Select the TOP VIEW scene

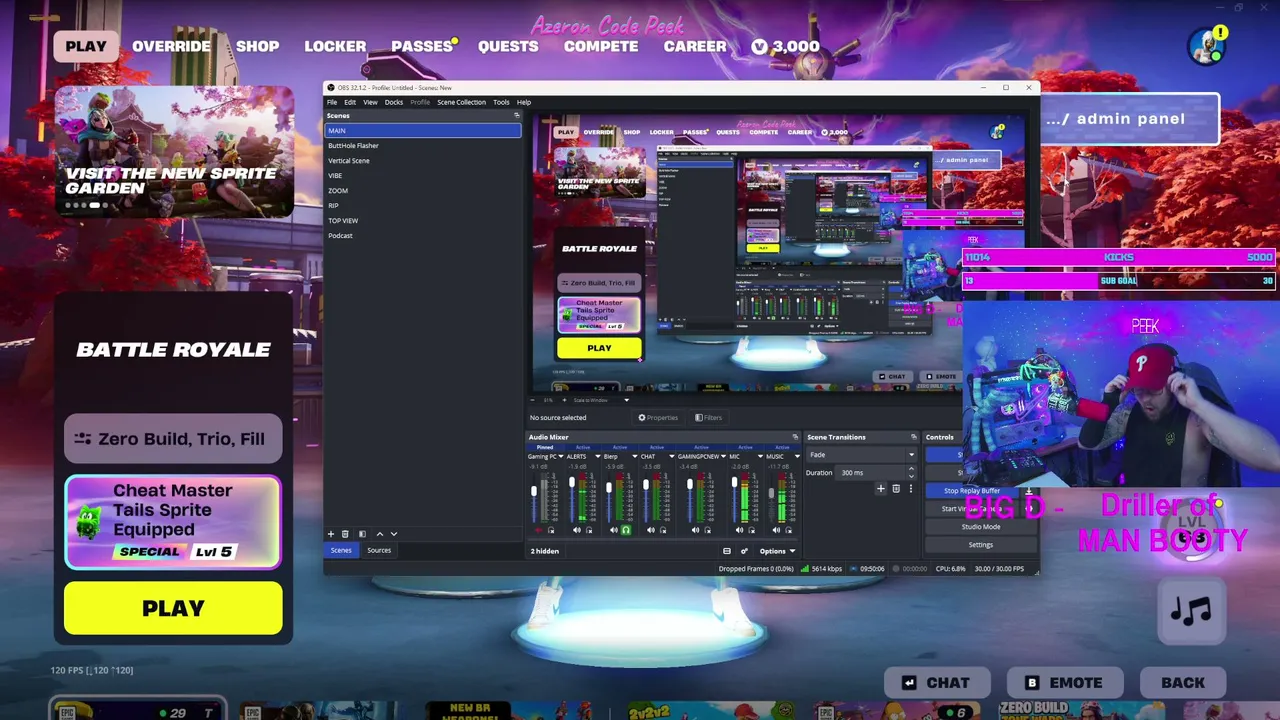pos(423,221)
